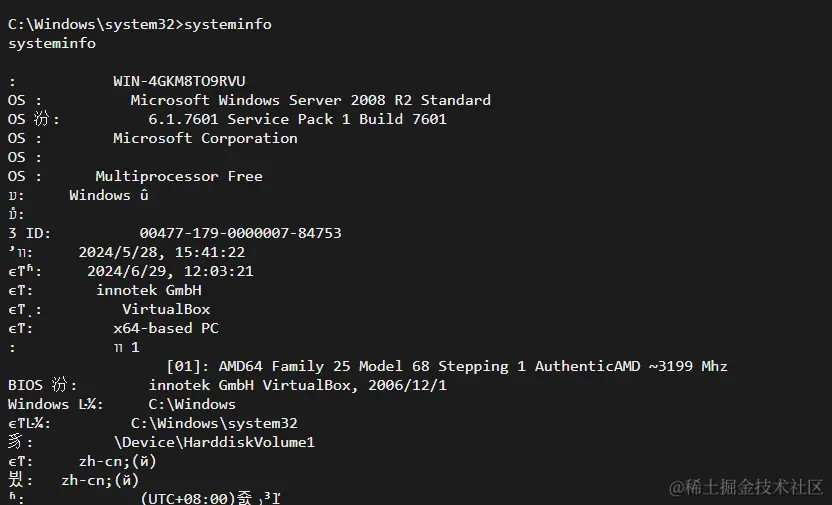Image resolution: width=832 pixels, height=505 pixels.
Task: Click C:\Windows on the Windows directory line
Action: pos(192,404)
